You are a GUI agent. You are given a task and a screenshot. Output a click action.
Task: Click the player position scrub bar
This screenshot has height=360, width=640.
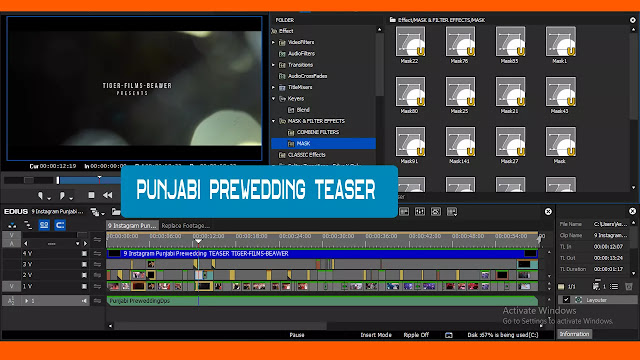[90, 180]
